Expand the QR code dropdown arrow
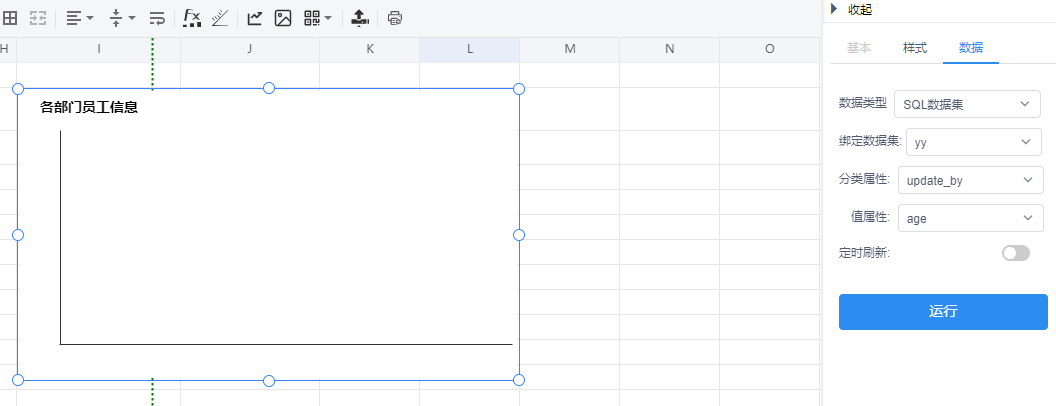The width and height of the screenshot is (1056, 406). [328, 18]
